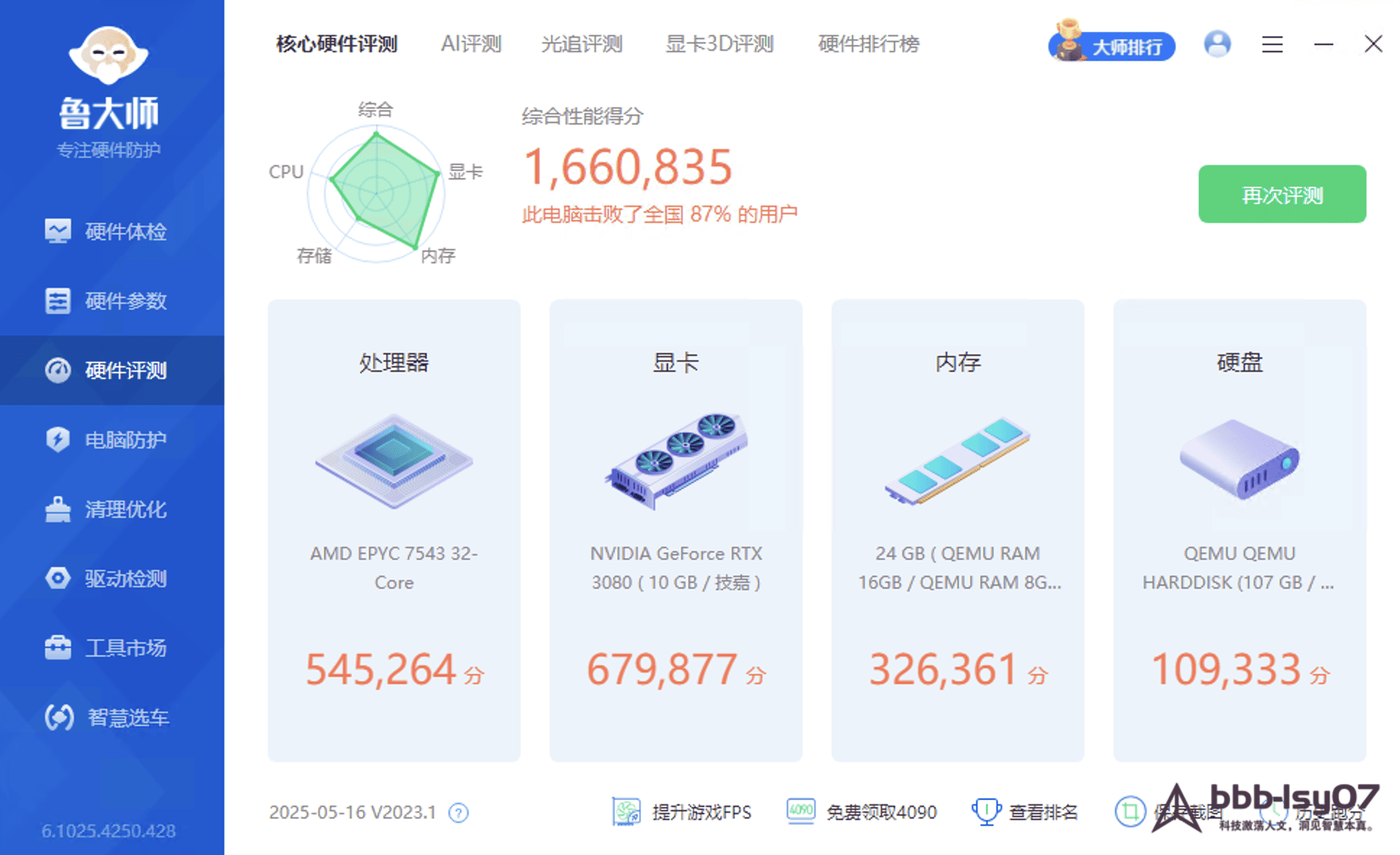This screenshot has width=1400, height=855.
Task: Switch to the AI评测 tab
Action: coord(471,44)
